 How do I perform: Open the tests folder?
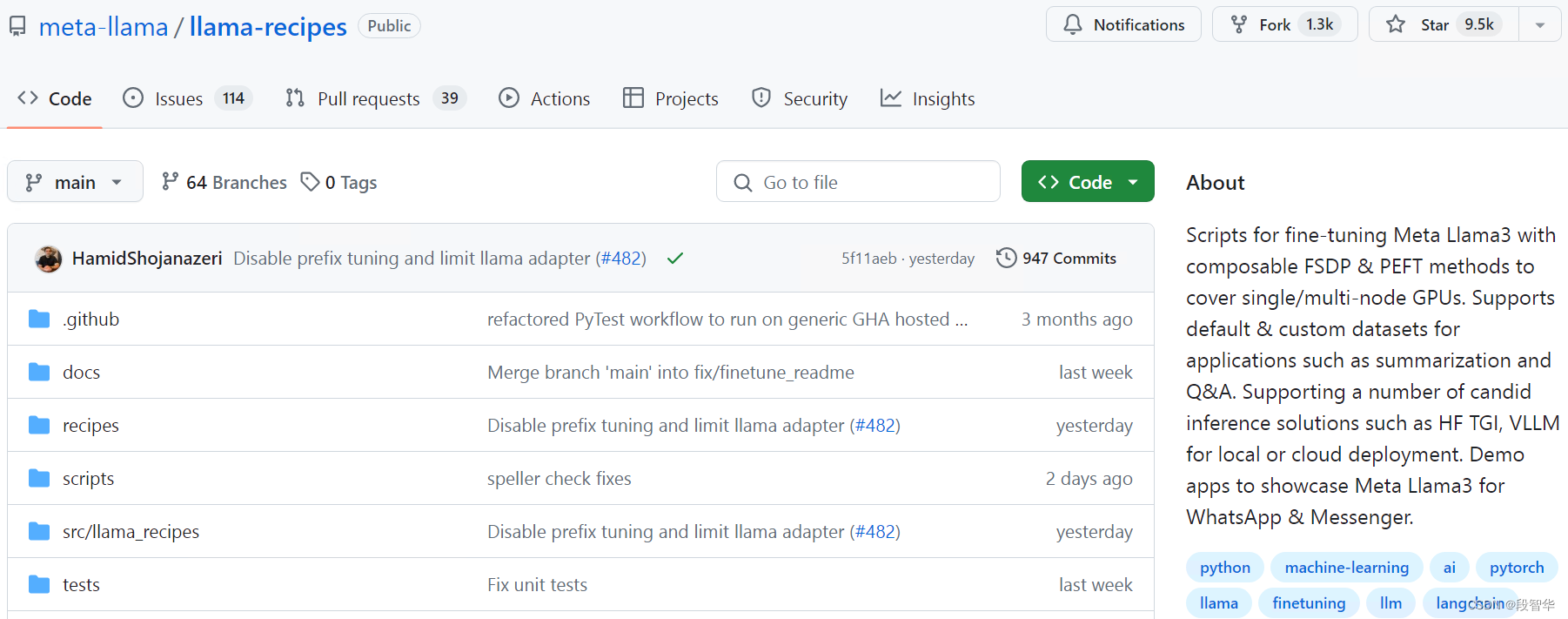[81, 585]
